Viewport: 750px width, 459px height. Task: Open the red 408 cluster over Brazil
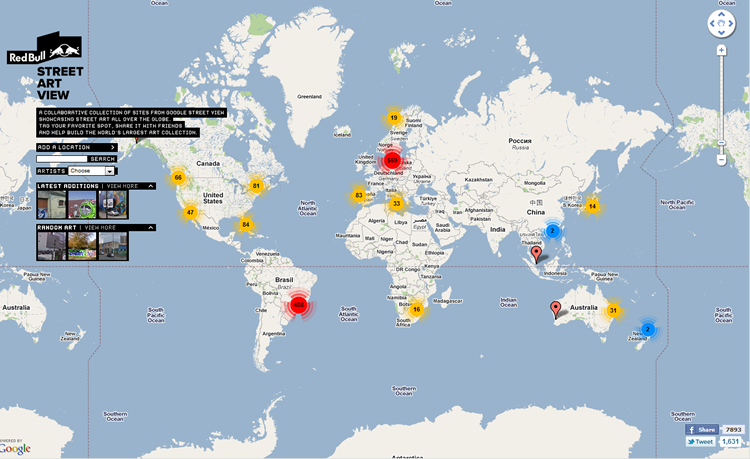click(x=298, y=305)
